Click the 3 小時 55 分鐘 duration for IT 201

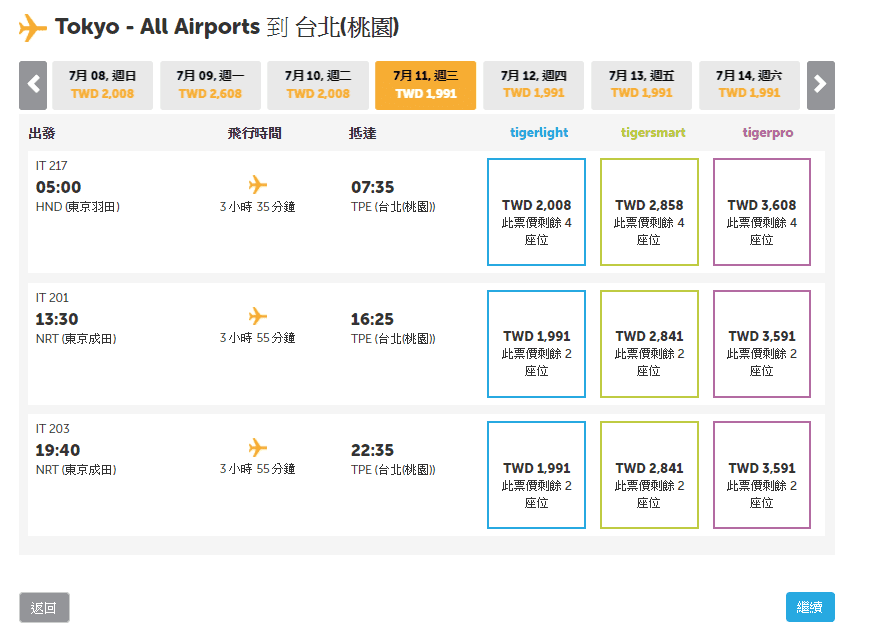click(x=258, y=338)
